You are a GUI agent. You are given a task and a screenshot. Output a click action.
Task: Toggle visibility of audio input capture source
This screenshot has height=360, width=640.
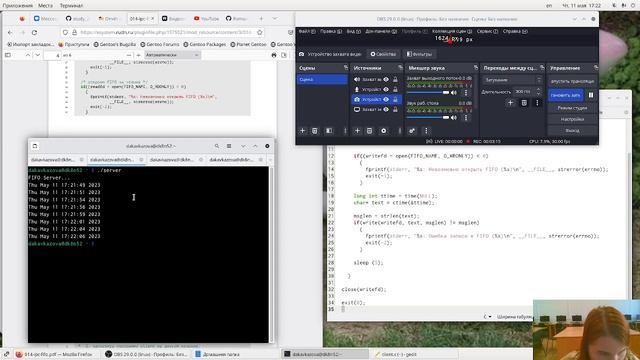point(386,79)
